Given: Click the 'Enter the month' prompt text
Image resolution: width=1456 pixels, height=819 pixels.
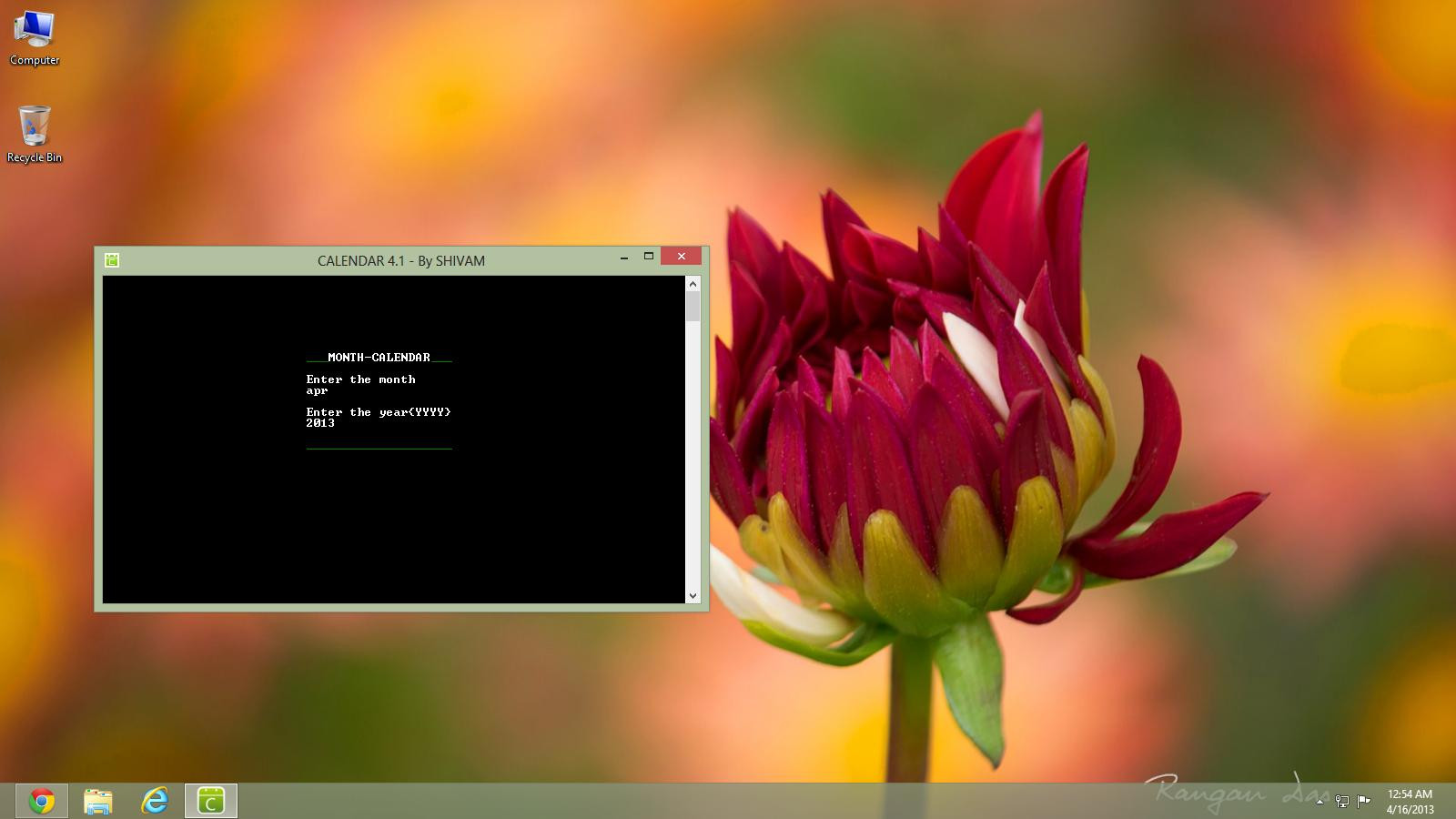Looking at the screenshot, I should click(x=361, y=379).
